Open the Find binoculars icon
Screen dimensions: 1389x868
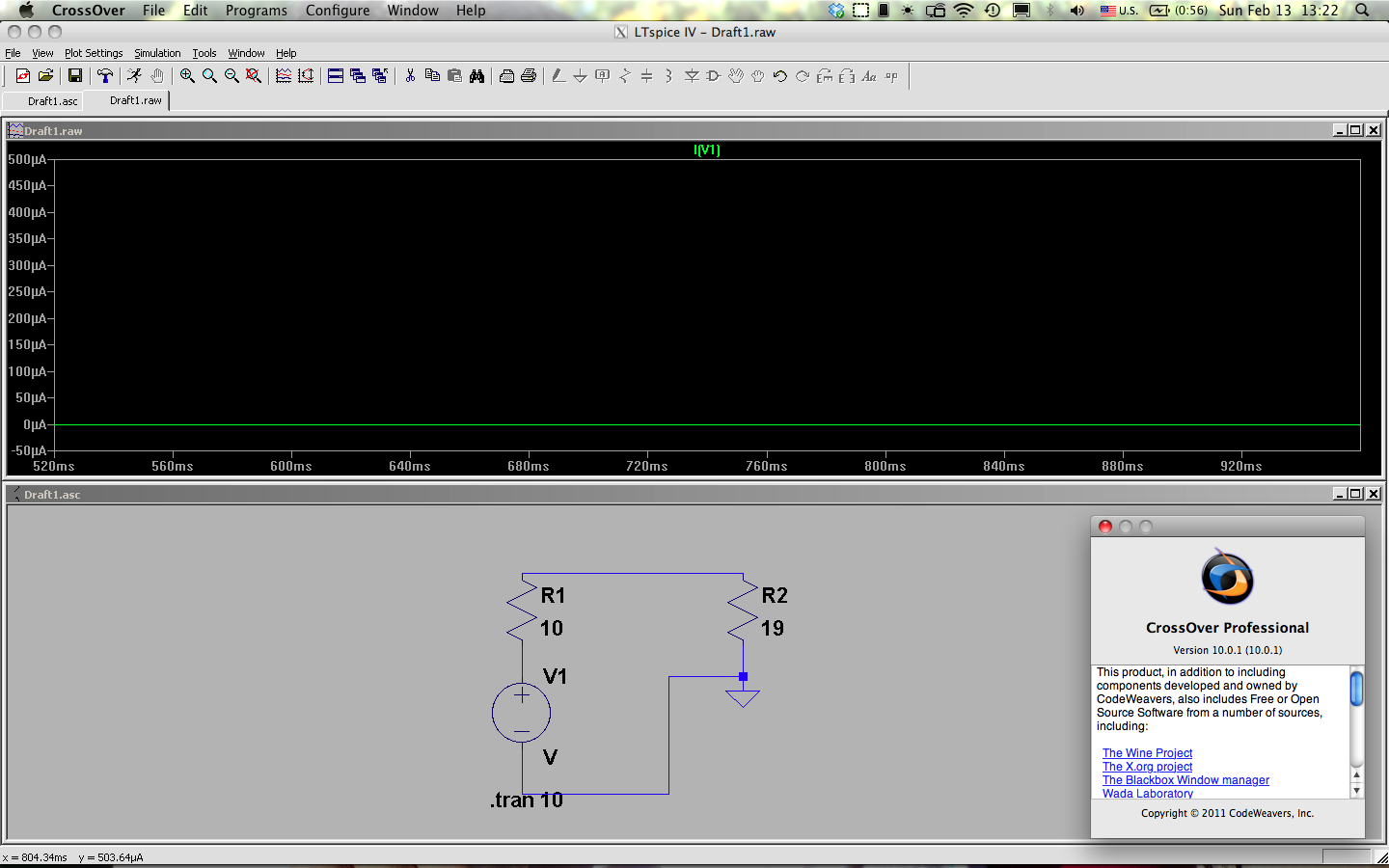[x=477, y=76]
